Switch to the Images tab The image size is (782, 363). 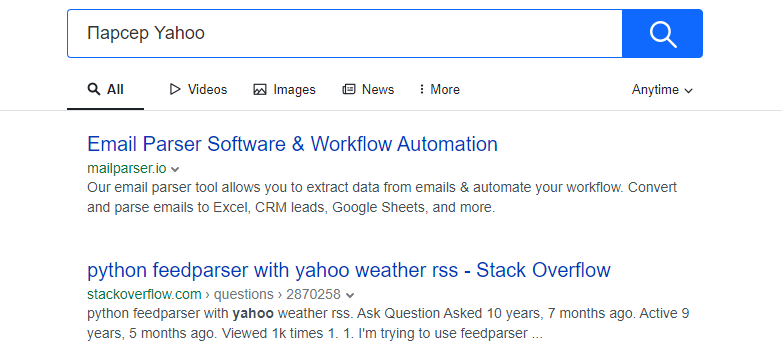[284, 90]
